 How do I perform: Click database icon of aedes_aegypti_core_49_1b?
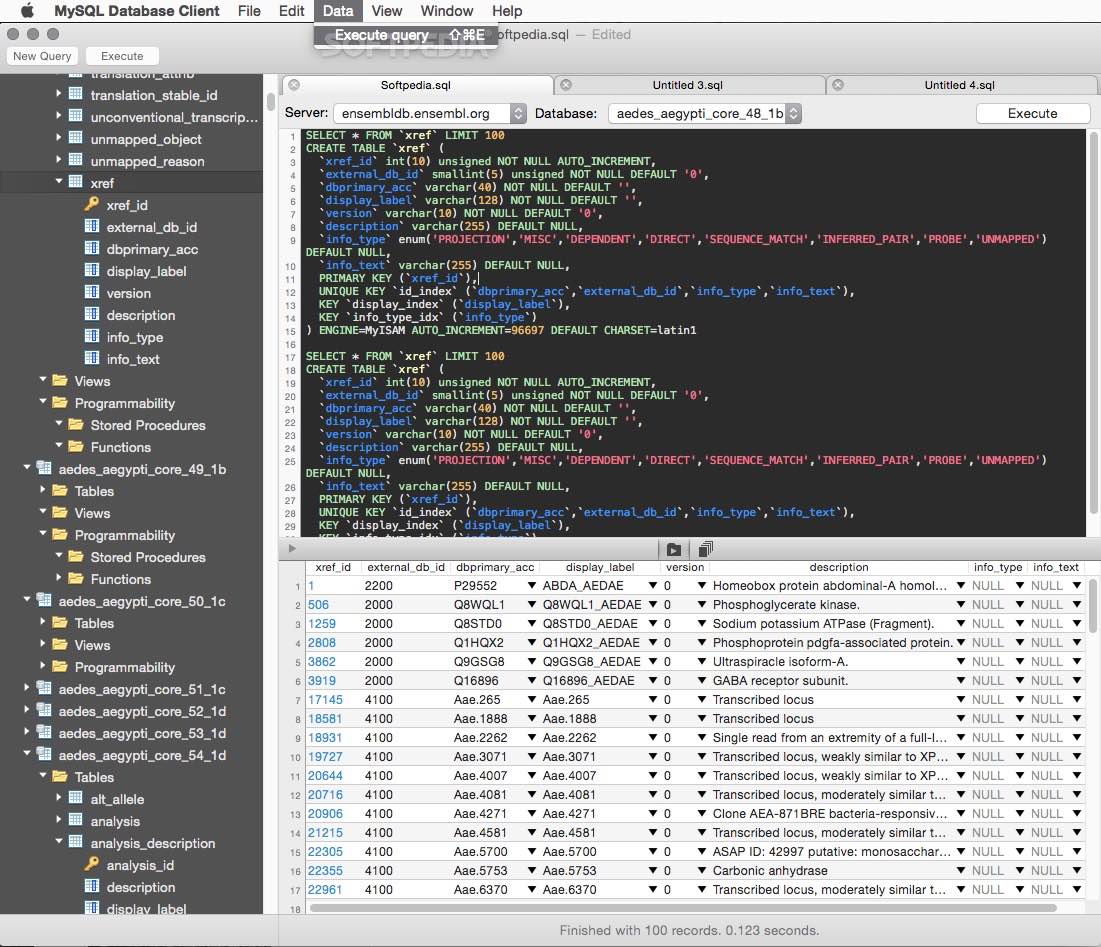tap(44, 468)
